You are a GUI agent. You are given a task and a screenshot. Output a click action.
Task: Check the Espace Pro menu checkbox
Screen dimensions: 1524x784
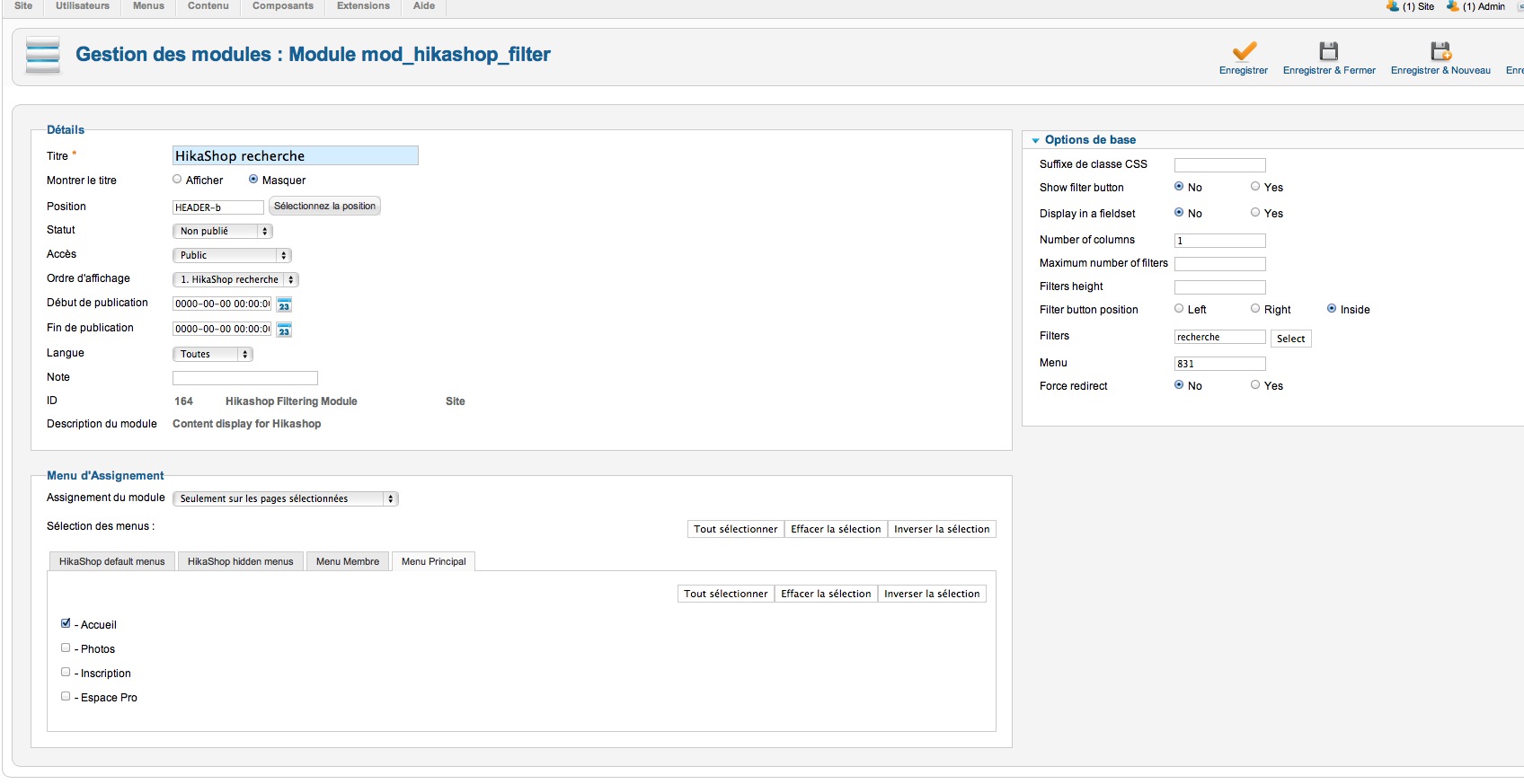click(x=66, y=696)
